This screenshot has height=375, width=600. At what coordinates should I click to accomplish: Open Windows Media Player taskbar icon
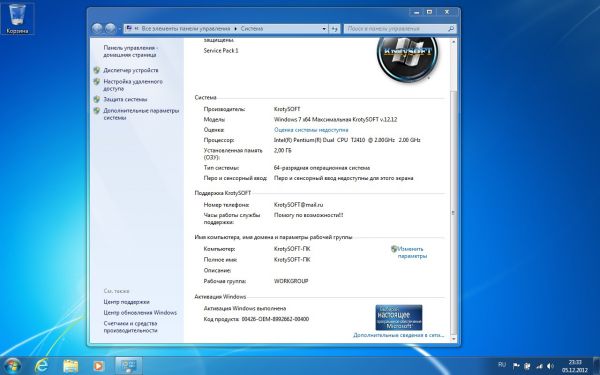point(98,366)
